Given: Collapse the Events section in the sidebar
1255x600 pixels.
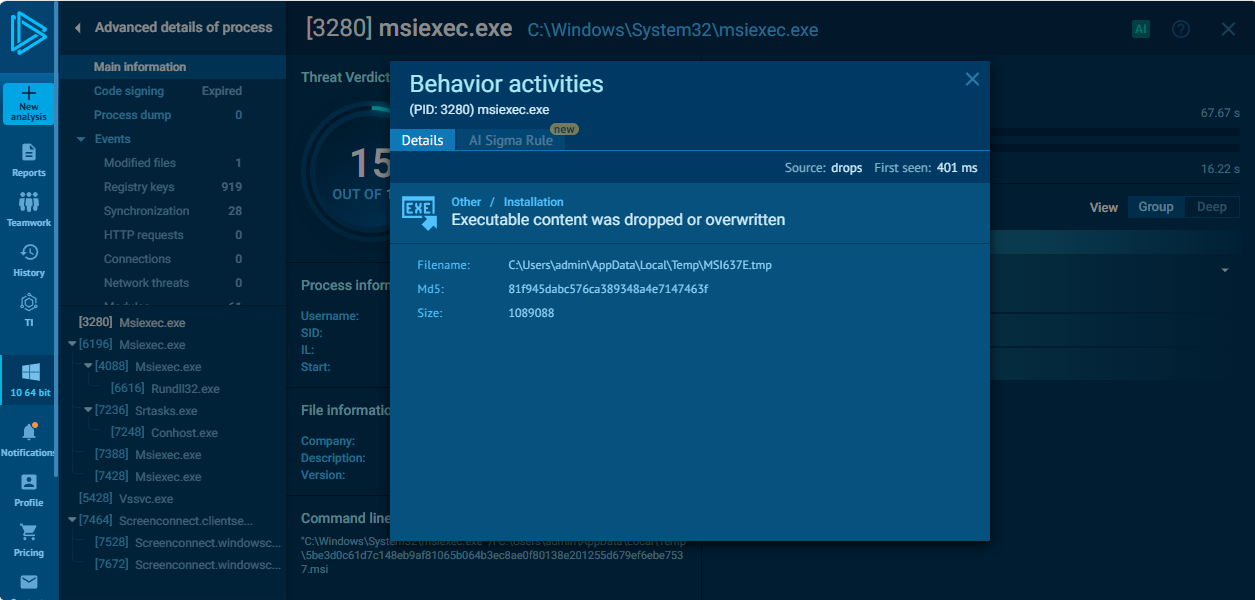Looking at the screenshot, I should 81,139.
